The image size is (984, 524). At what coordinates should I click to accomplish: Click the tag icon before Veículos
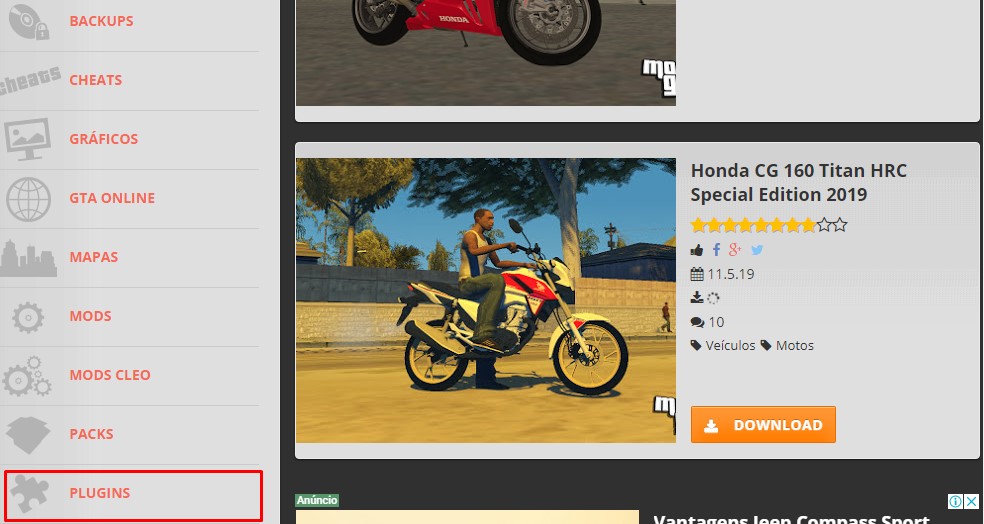(696, 345)
